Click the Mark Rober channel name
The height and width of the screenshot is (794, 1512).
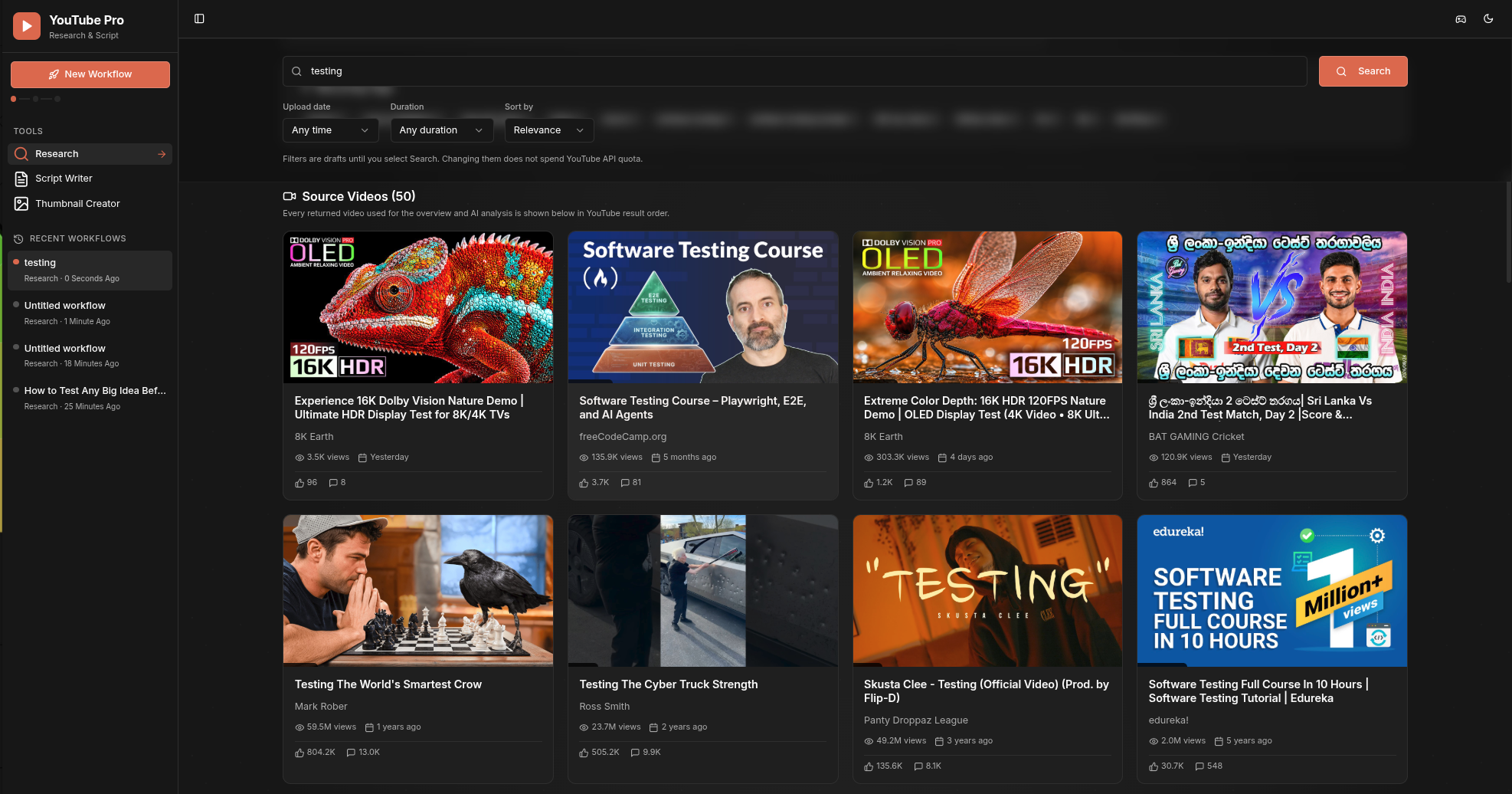321,707
